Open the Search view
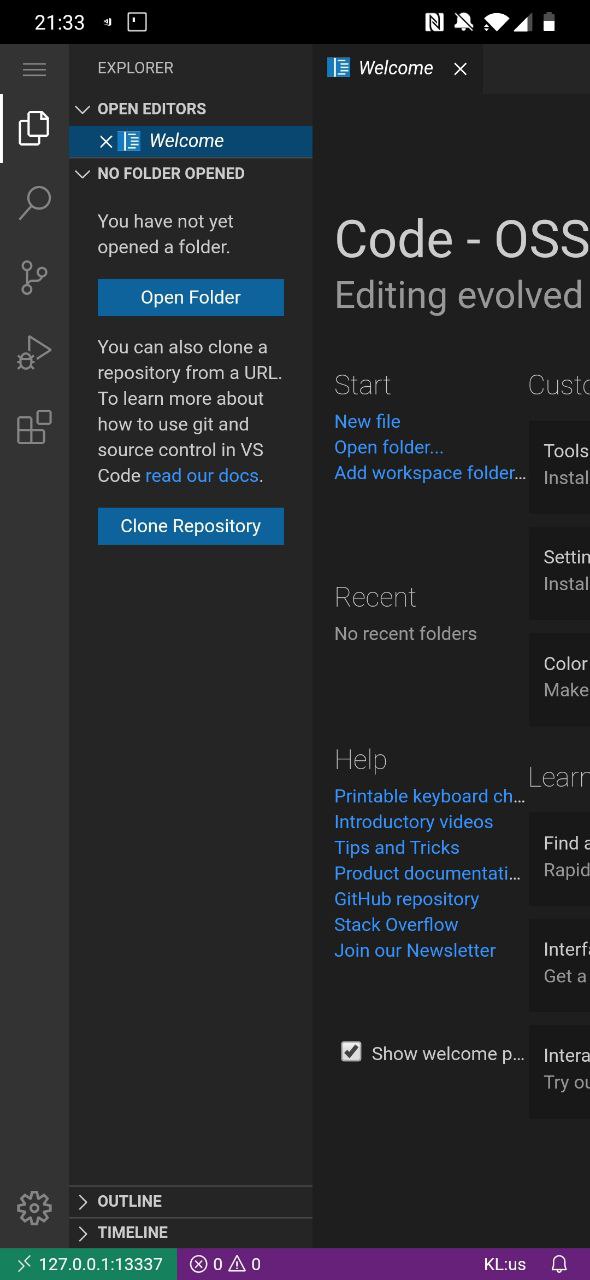The height and width of the screenshot is (1280, 590). pyautogui.click(x=34, y=203)
